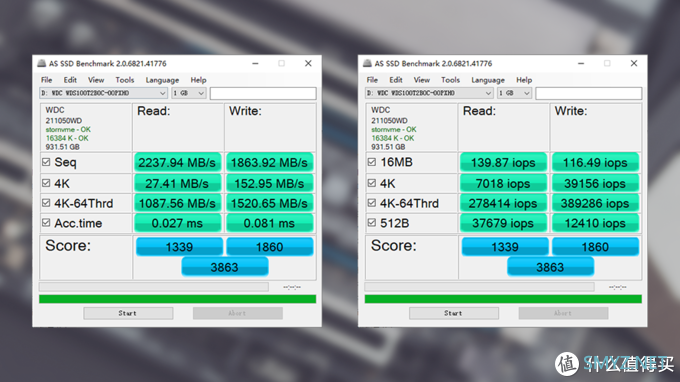
Task: Open the Edit menu in the left window
Action: [70, 80]
